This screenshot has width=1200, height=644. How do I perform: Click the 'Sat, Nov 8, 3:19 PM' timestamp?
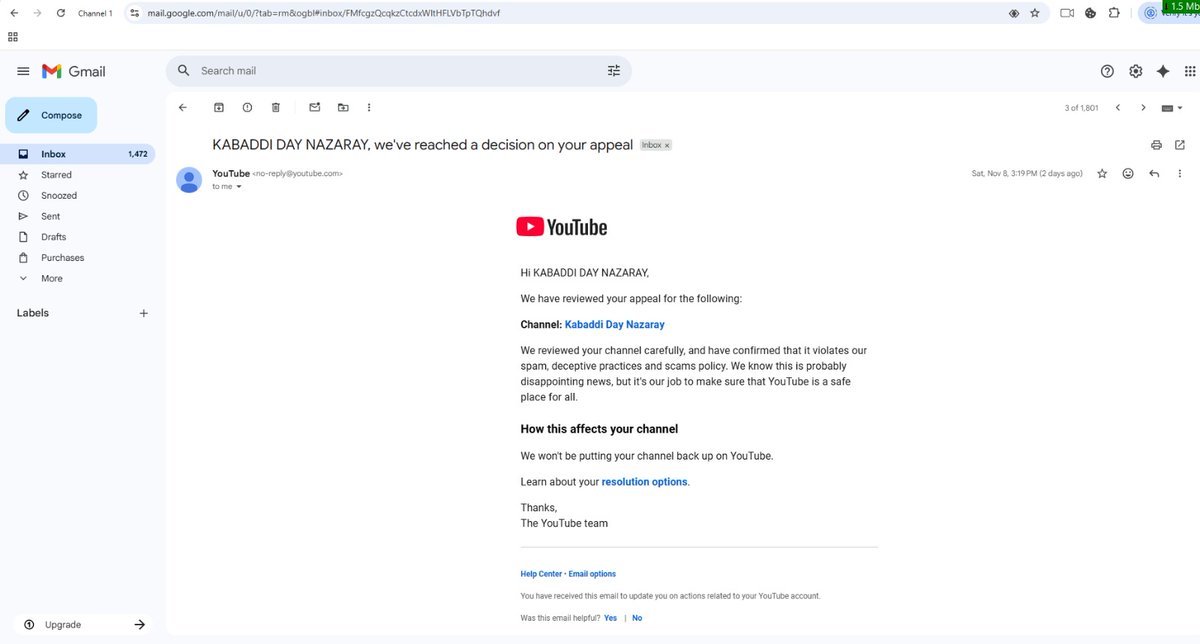(1027, 173)
